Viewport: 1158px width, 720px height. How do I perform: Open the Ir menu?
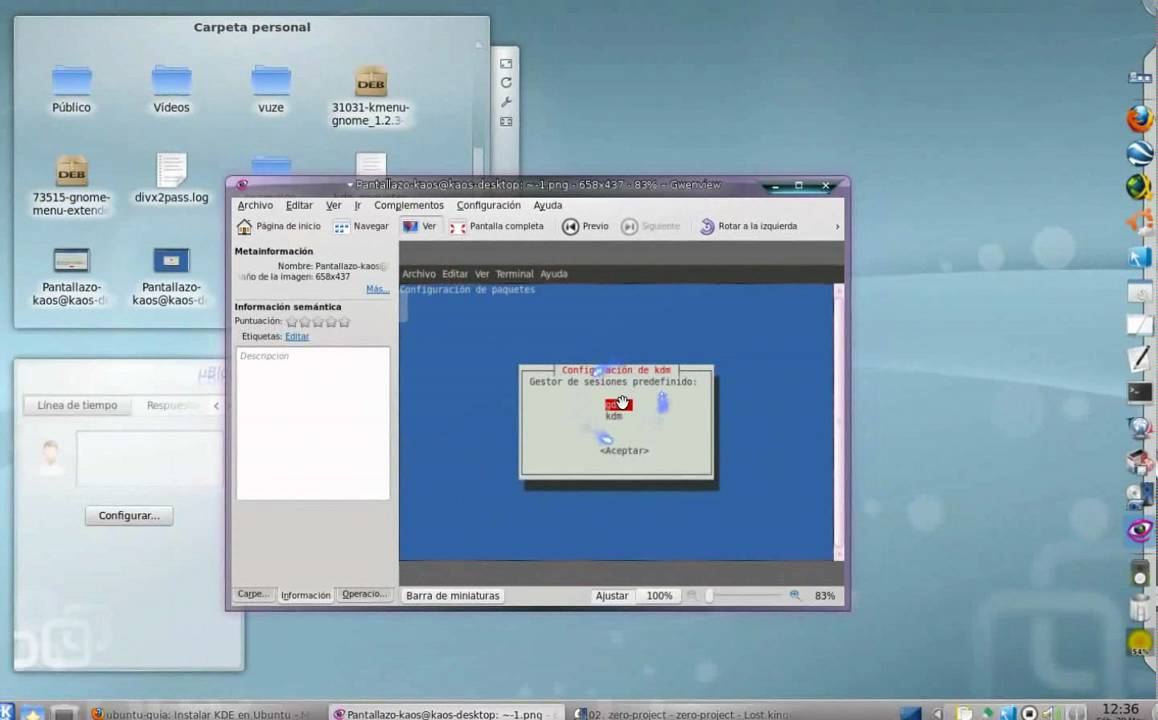pos(357,205)
